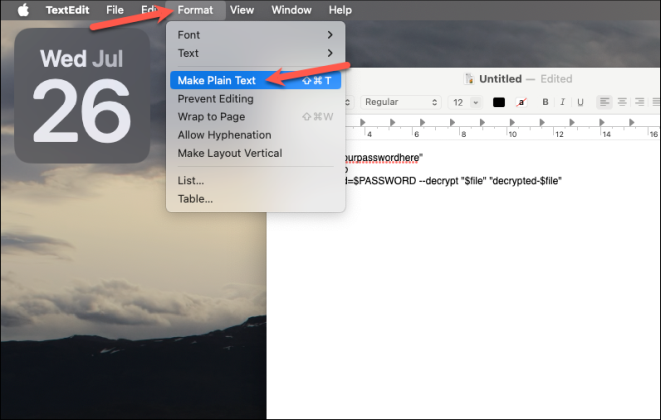Open the Table... dialog
Image resolution: width=661 pixels, height=420 pixels.
pos(255,199)
